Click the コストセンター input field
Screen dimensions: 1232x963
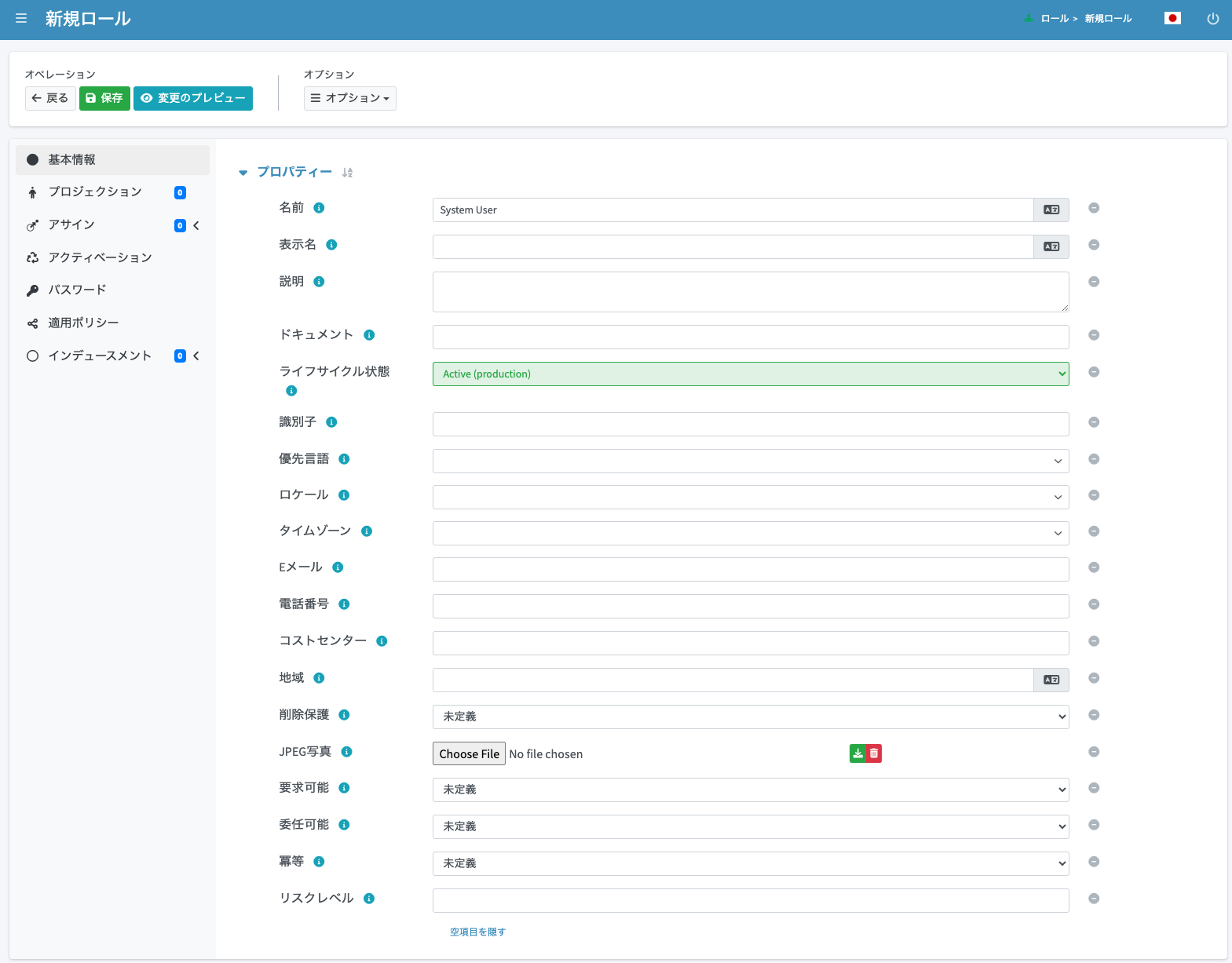[751, 643]
